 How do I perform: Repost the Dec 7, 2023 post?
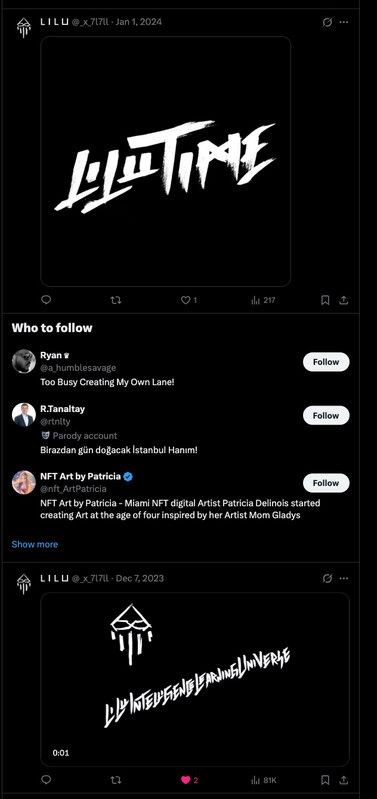point(116,780)
